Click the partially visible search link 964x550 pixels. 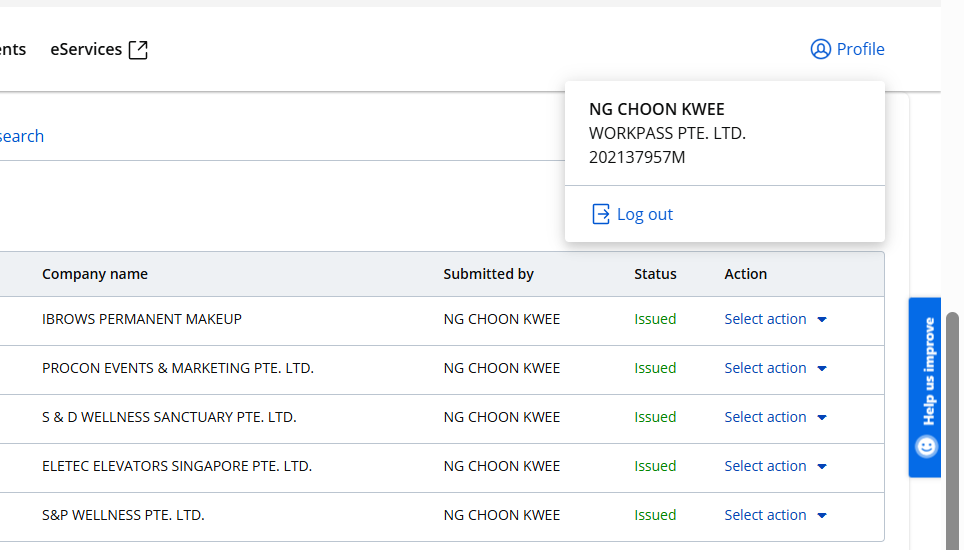pos(21,136)
